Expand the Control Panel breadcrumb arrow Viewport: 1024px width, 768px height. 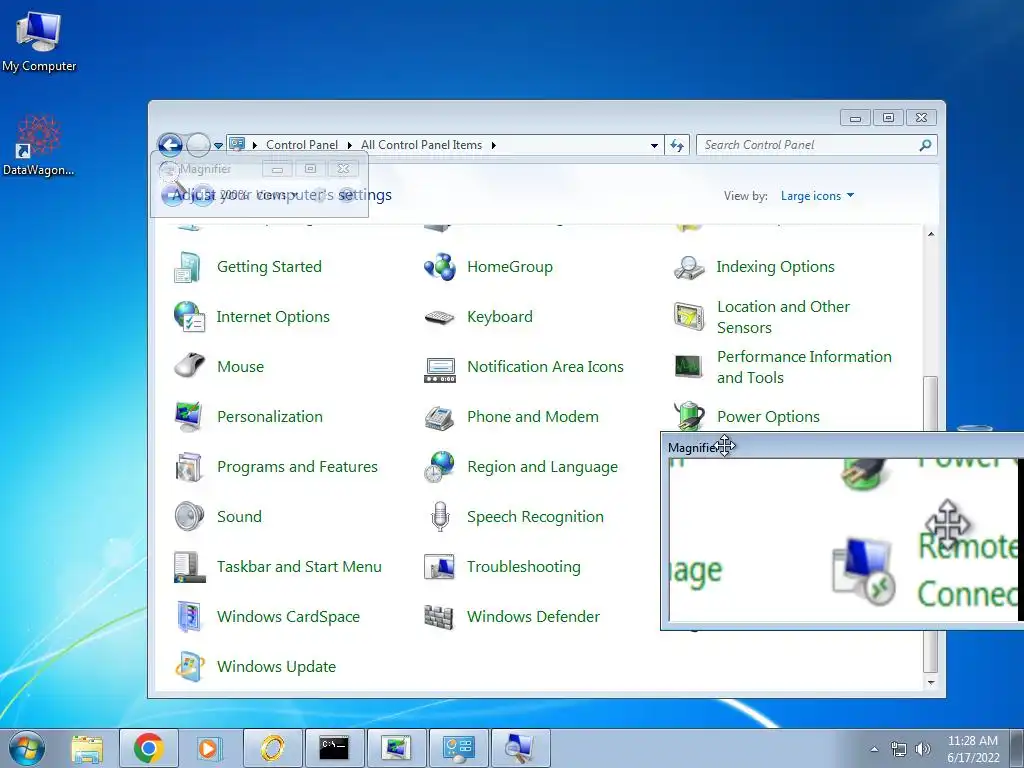[x=349, y=145]
